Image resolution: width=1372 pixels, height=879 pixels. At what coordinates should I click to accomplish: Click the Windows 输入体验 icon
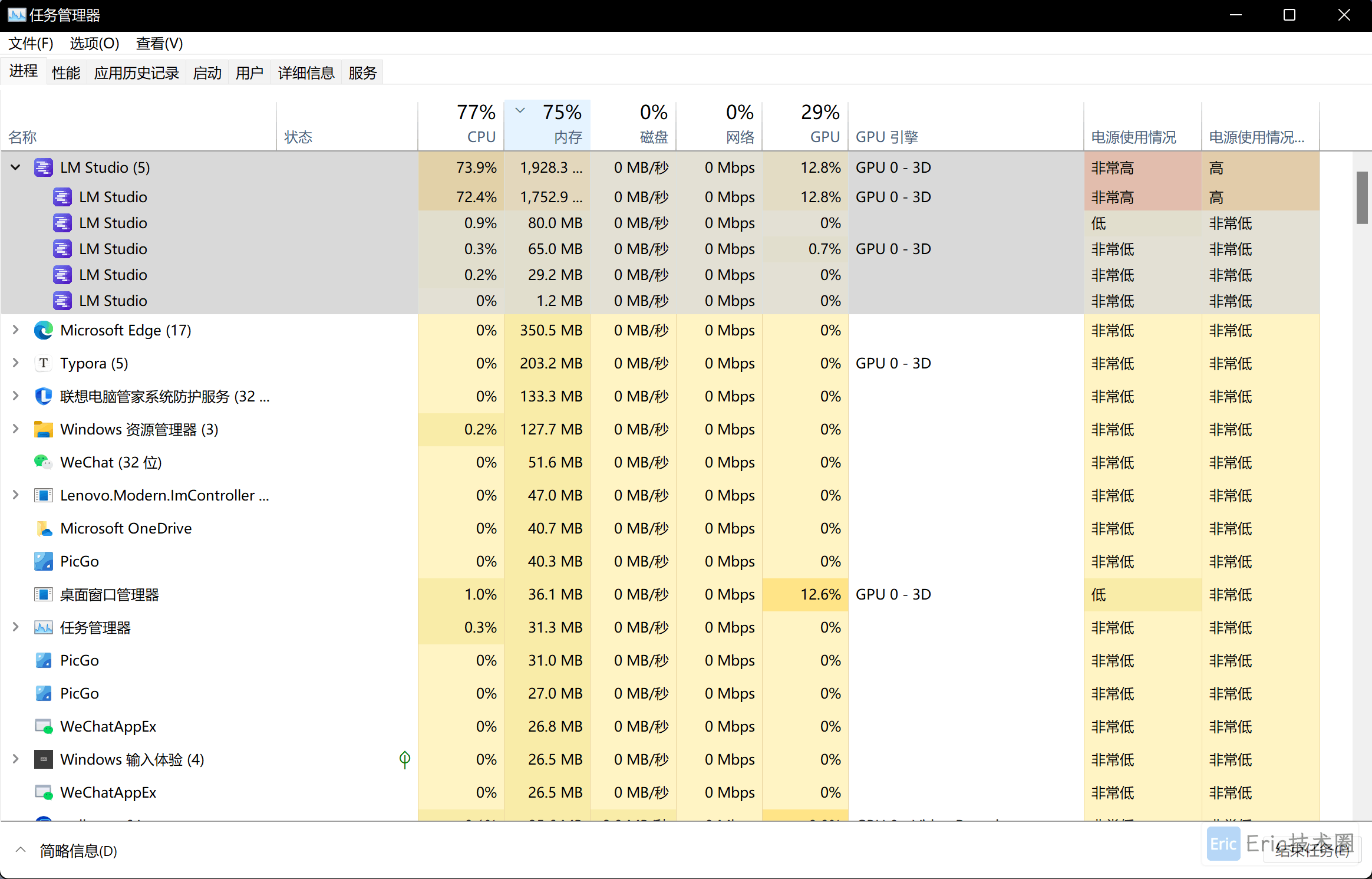[44, 759]
